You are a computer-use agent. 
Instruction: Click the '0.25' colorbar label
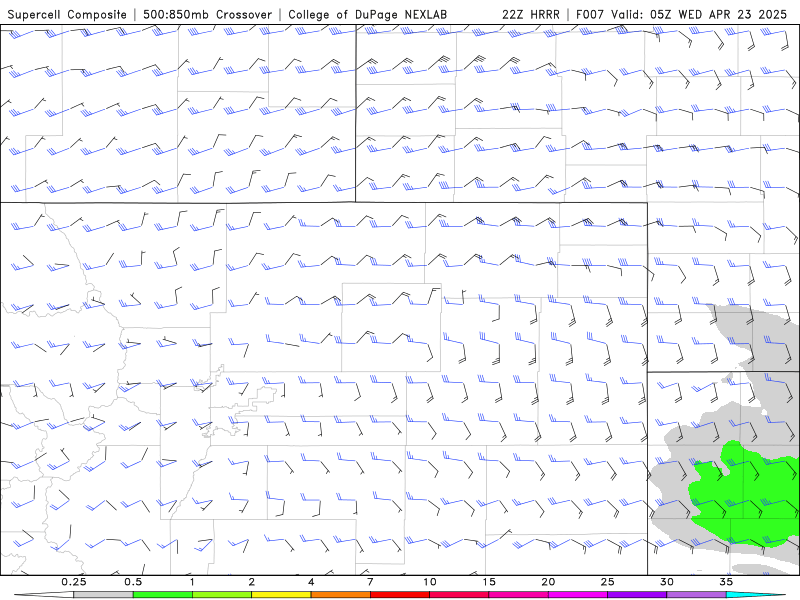click(74, 582)
